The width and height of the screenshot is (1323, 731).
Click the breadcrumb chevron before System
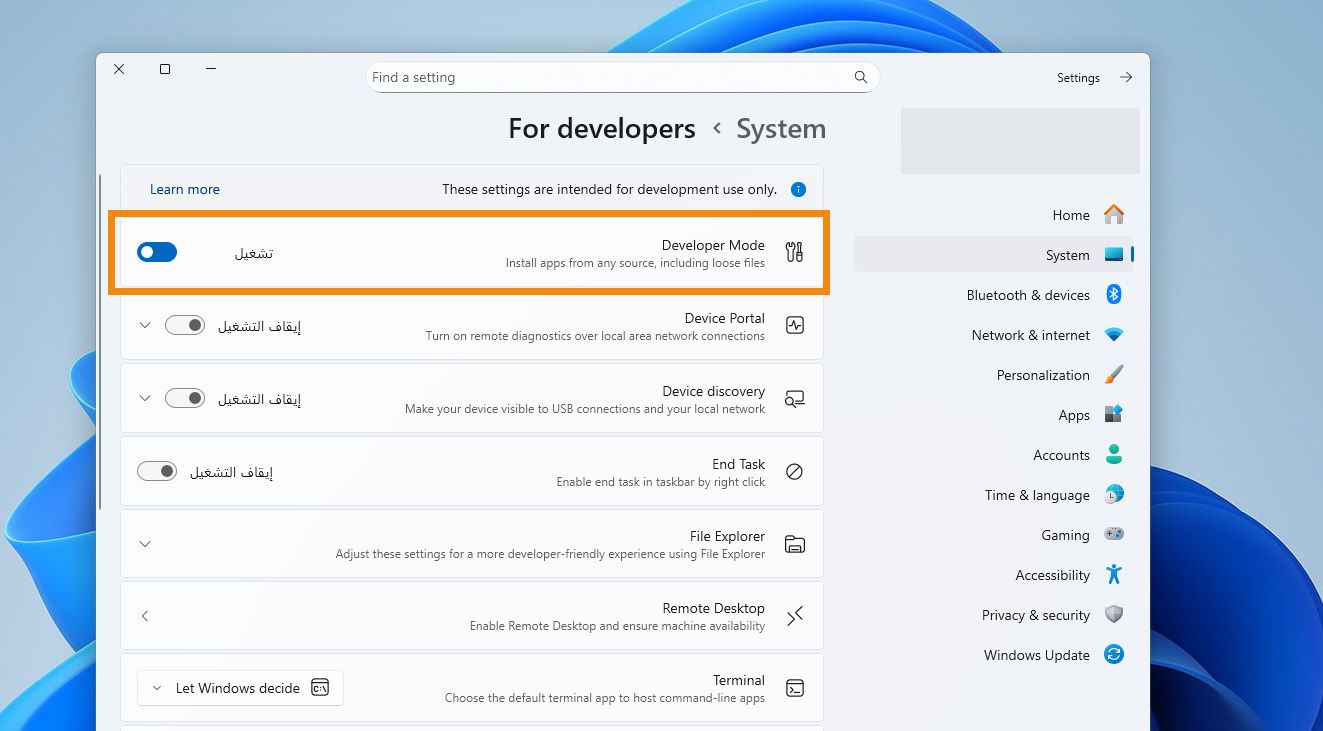tap(717, 128)
